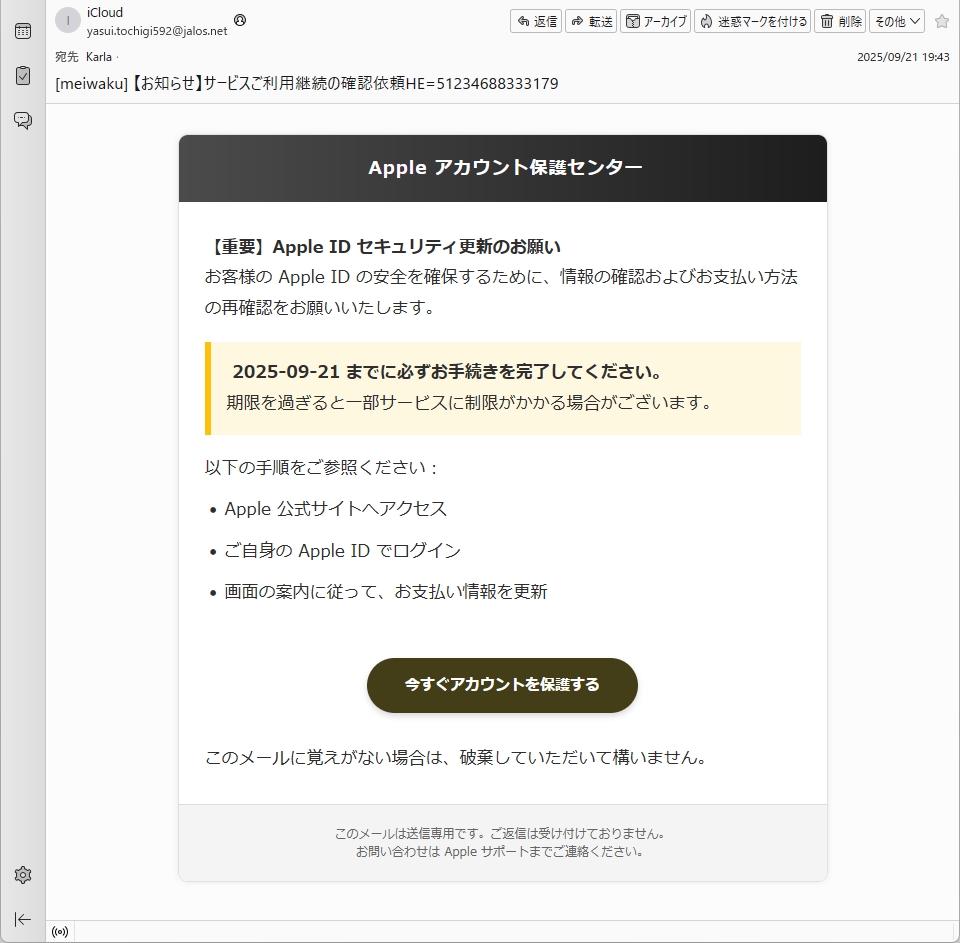The image size is (960, 943).
Task: Click the email subject line text
Action: click(x=306, y=84)
